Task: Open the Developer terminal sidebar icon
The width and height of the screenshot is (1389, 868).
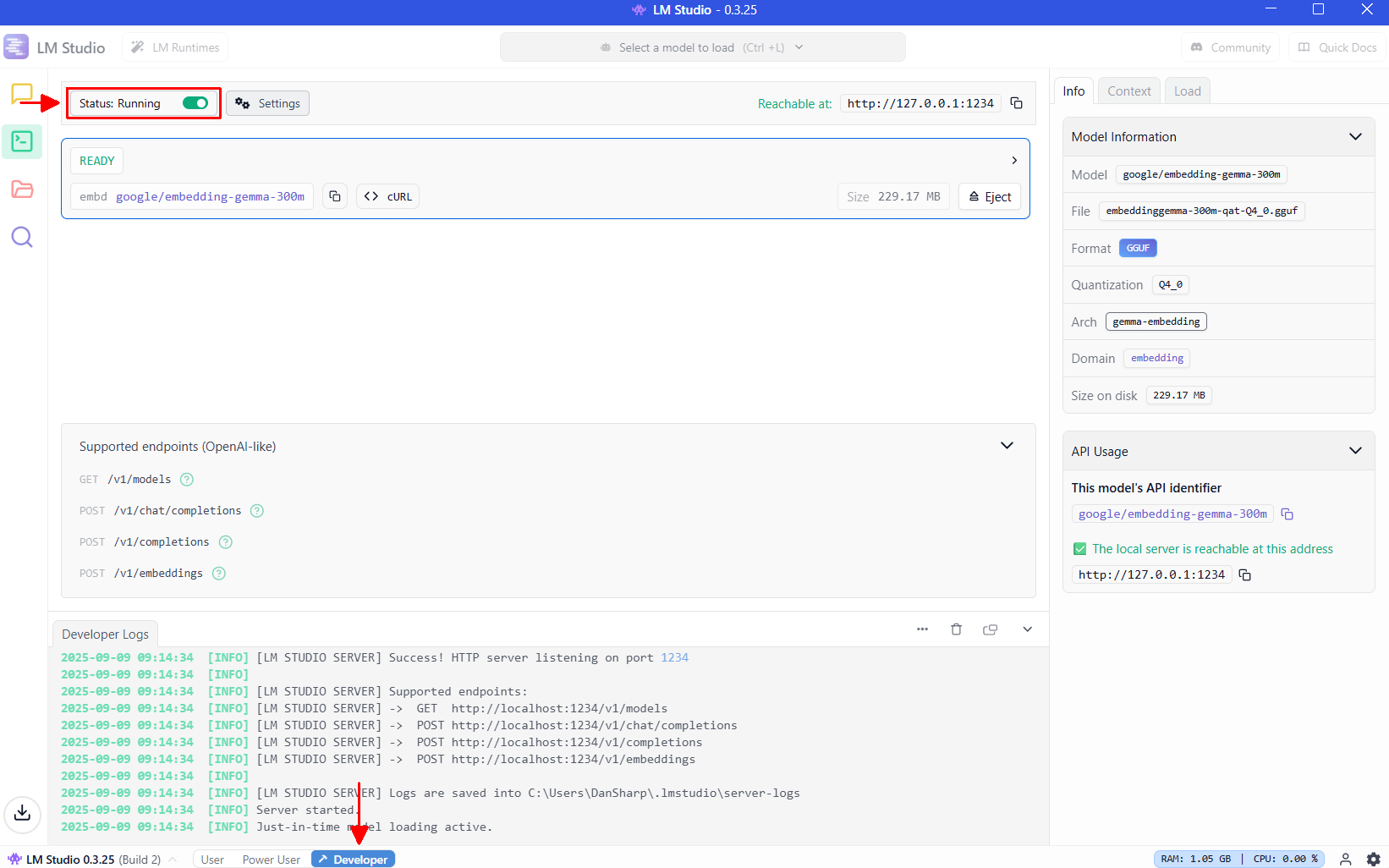Action: tap(22, 141)
